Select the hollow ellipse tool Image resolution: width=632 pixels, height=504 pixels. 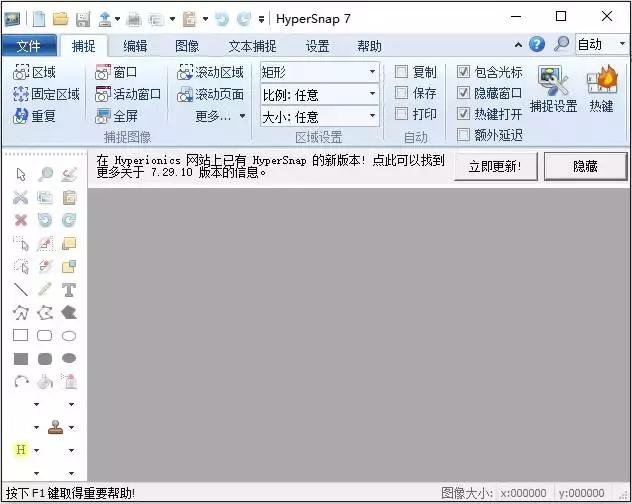tap(69, 335)
